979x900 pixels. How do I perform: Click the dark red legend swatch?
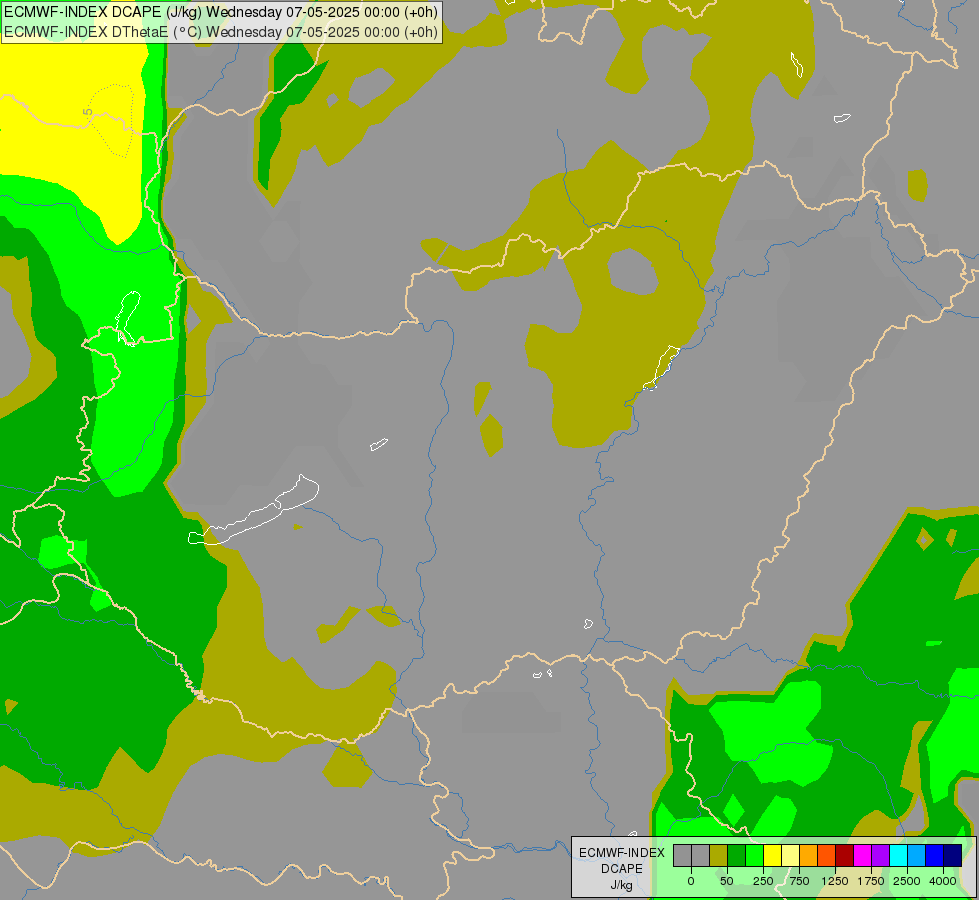point(845,855)
